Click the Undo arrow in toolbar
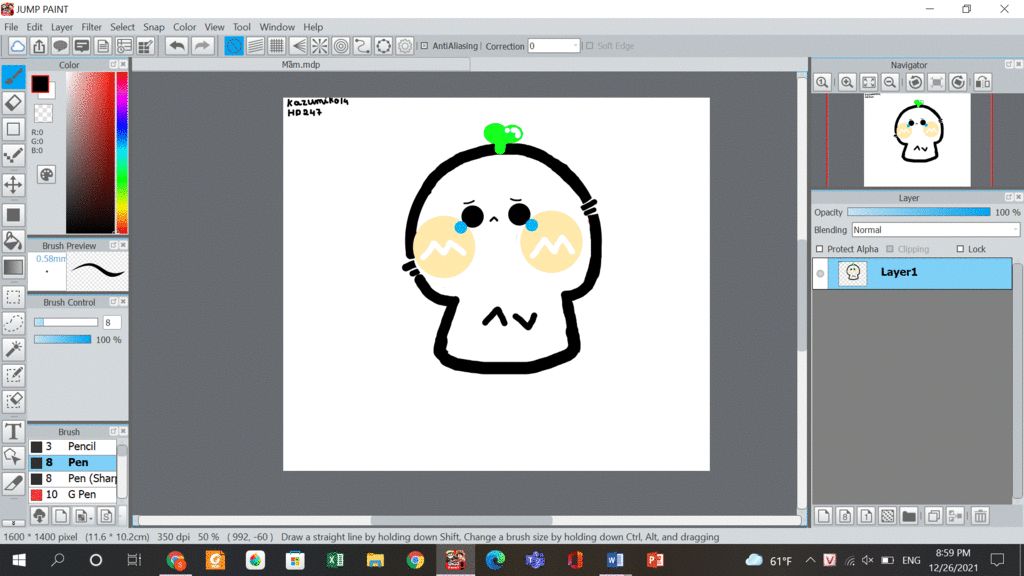The width and height of the screenshot is (1024, 576). (x=176, y=46)
